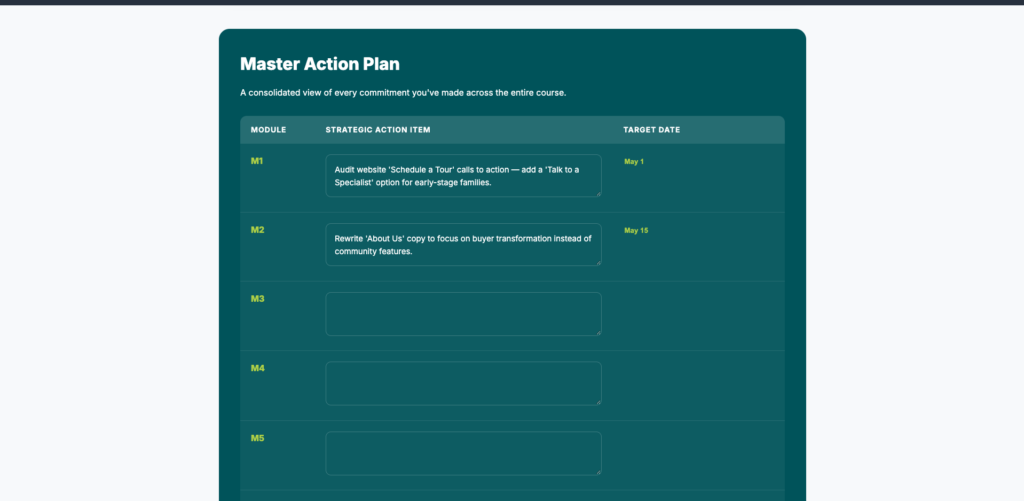Click the 'Master Action Plan' heading
This screenshot has height=501, width=1024.
319,64
